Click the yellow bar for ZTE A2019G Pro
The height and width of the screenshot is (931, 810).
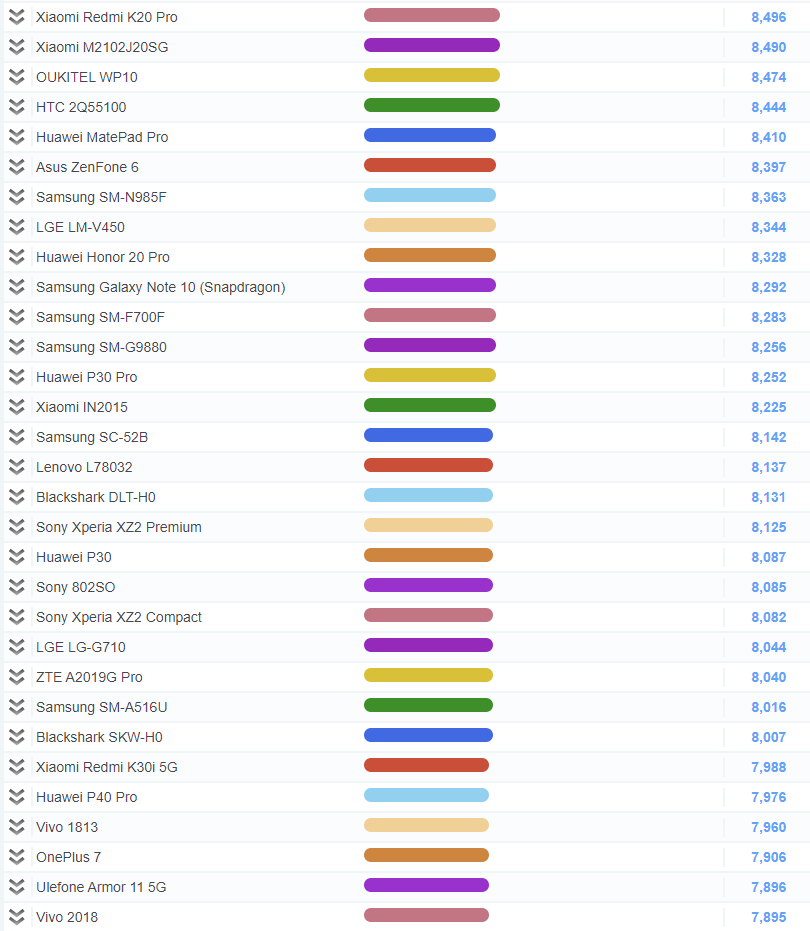coord(428,675)
